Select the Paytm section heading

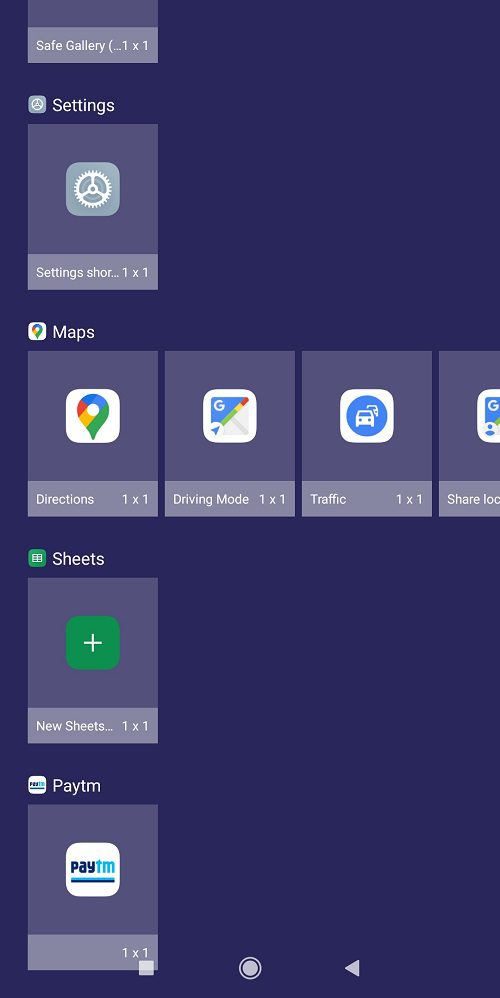(76, 785)
